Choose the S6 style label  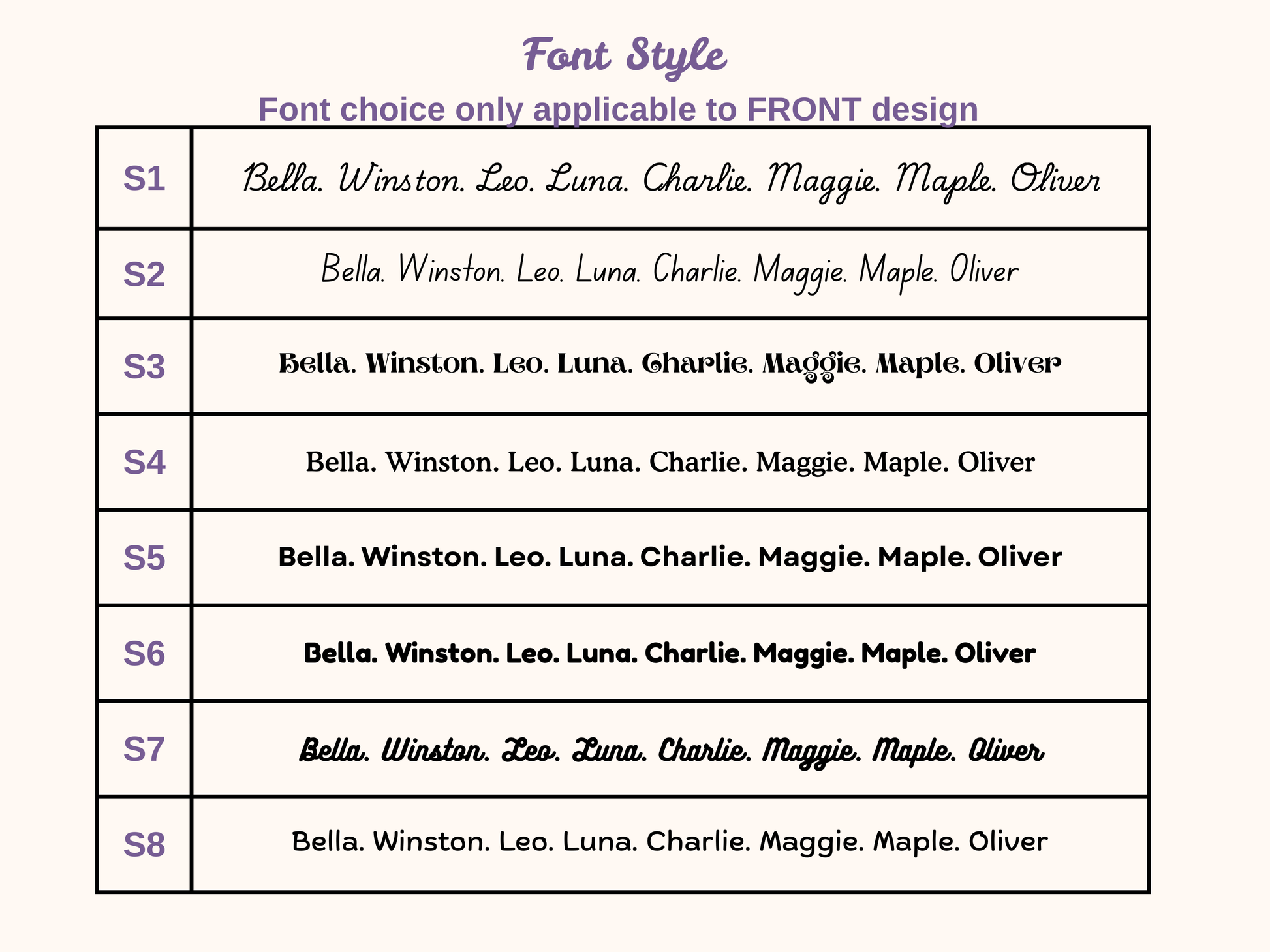[x=144, y=654]
